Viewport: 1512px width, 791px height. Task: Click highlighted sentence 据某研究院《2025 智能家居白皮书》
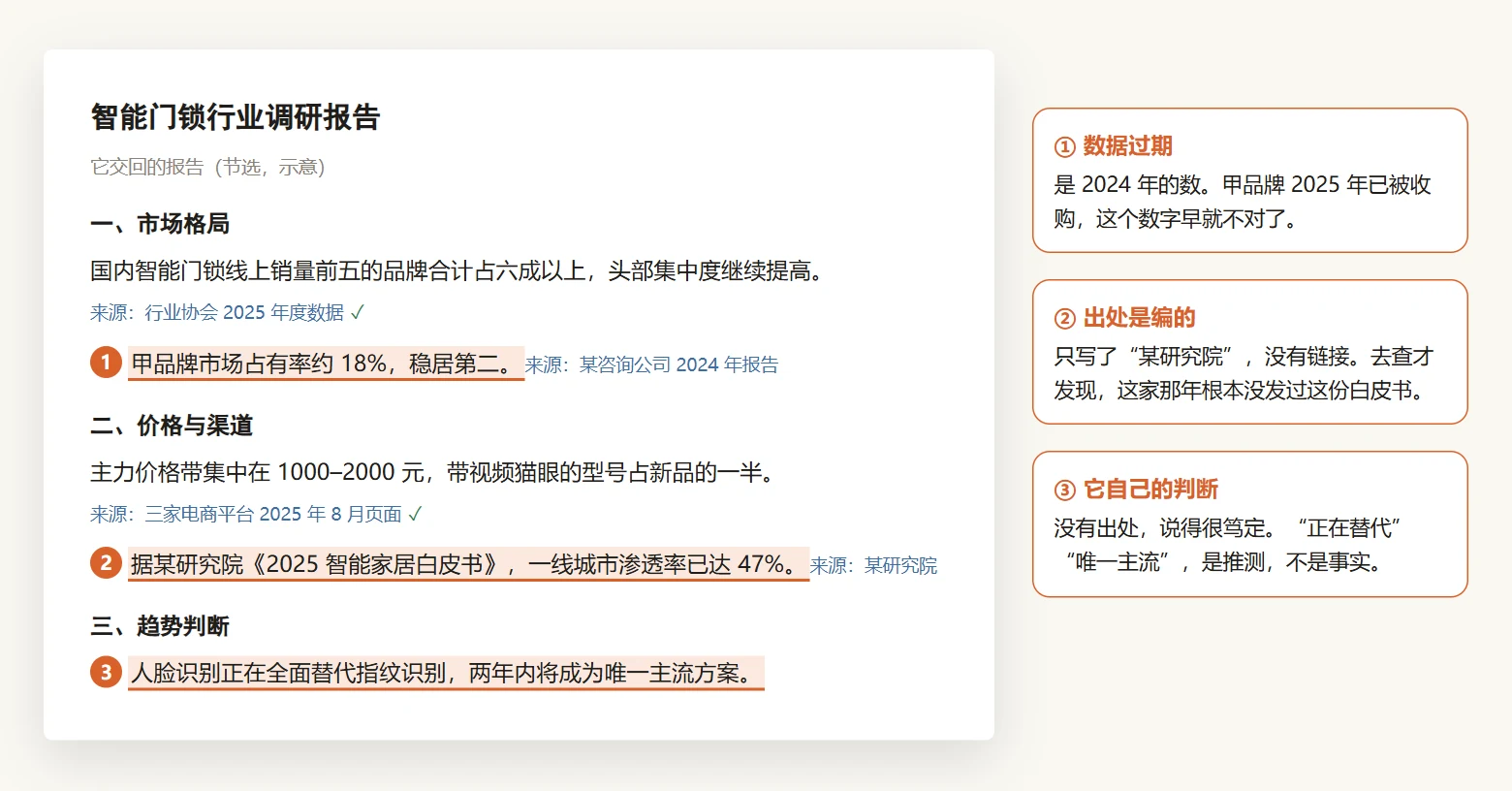469,564
